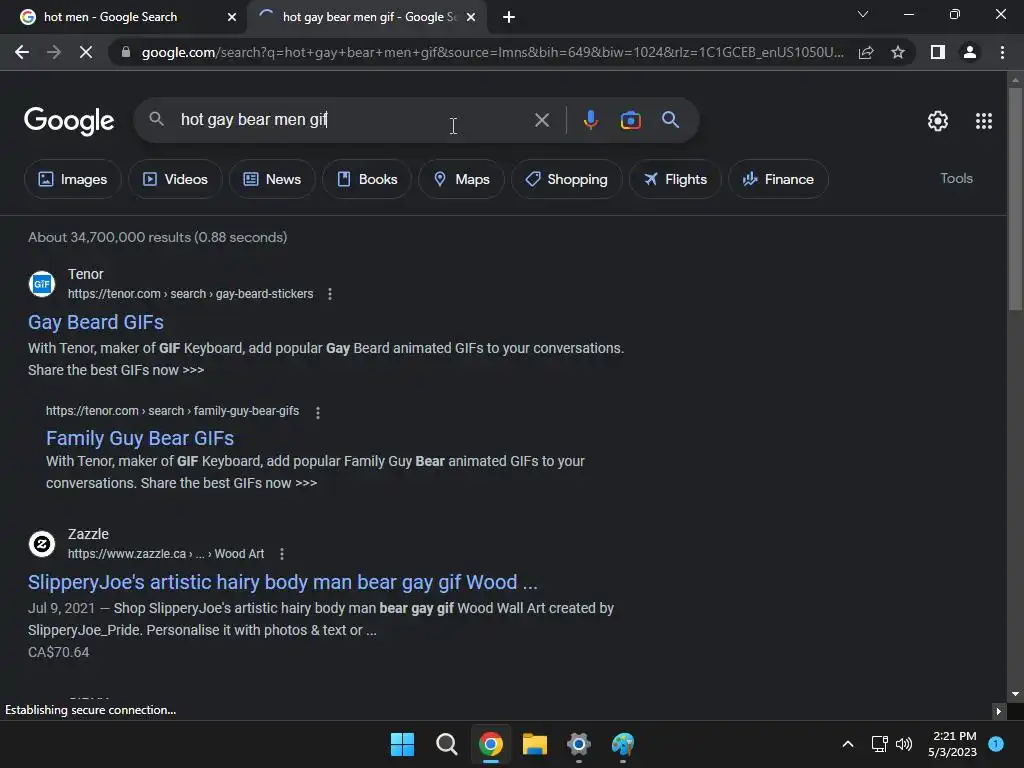
Task: Switch to the 'hot men - Google Search' tab
Action: click(x=110, y=17)
